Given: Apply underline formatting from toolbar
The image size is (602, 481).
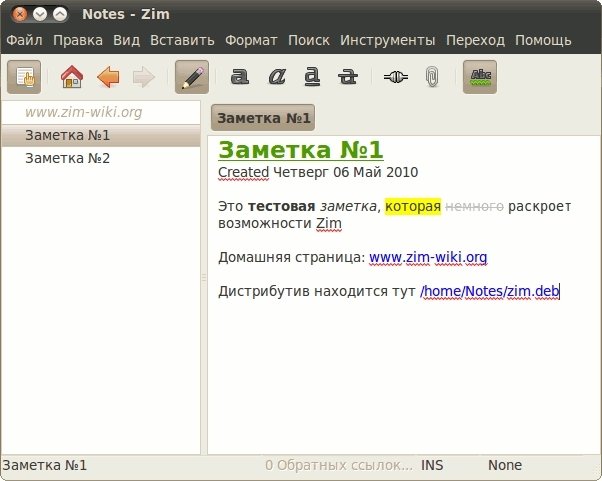Looking at the screenshot, I should coord(312,76).
